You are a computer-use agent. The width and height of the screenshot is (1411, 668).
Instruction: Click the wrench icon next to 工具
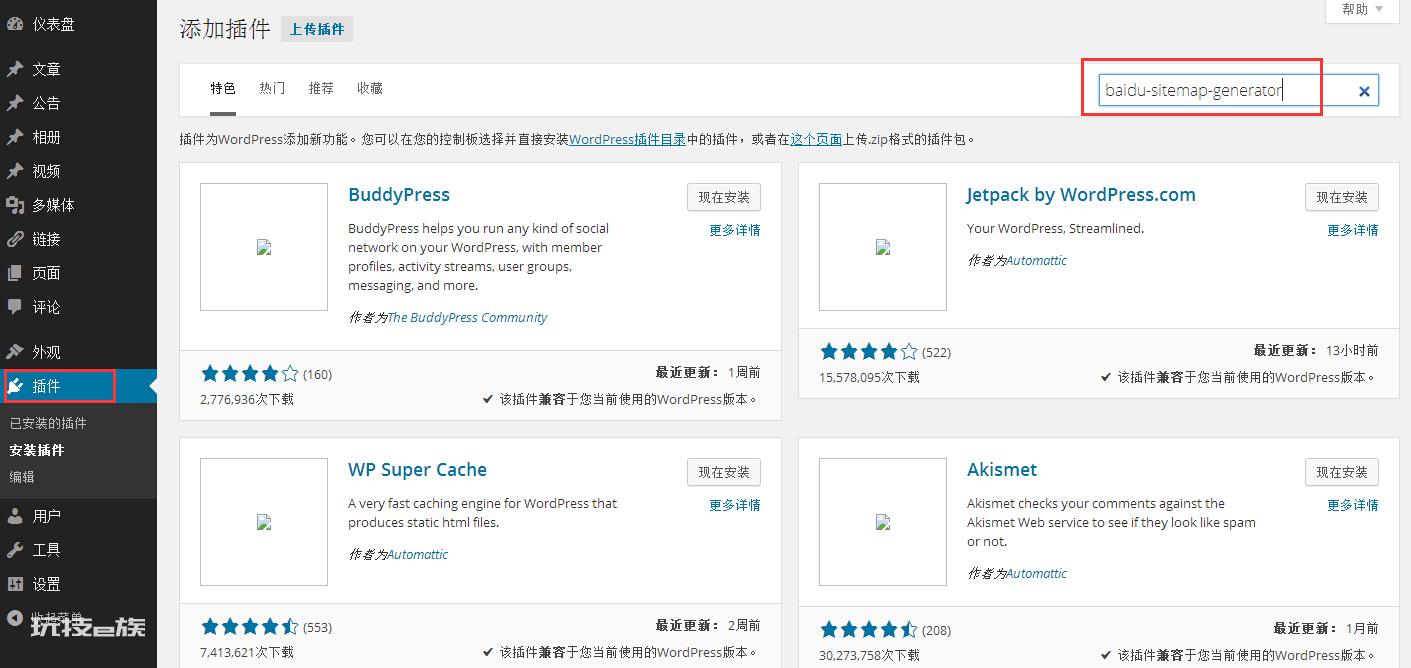(x=15, y=550)
